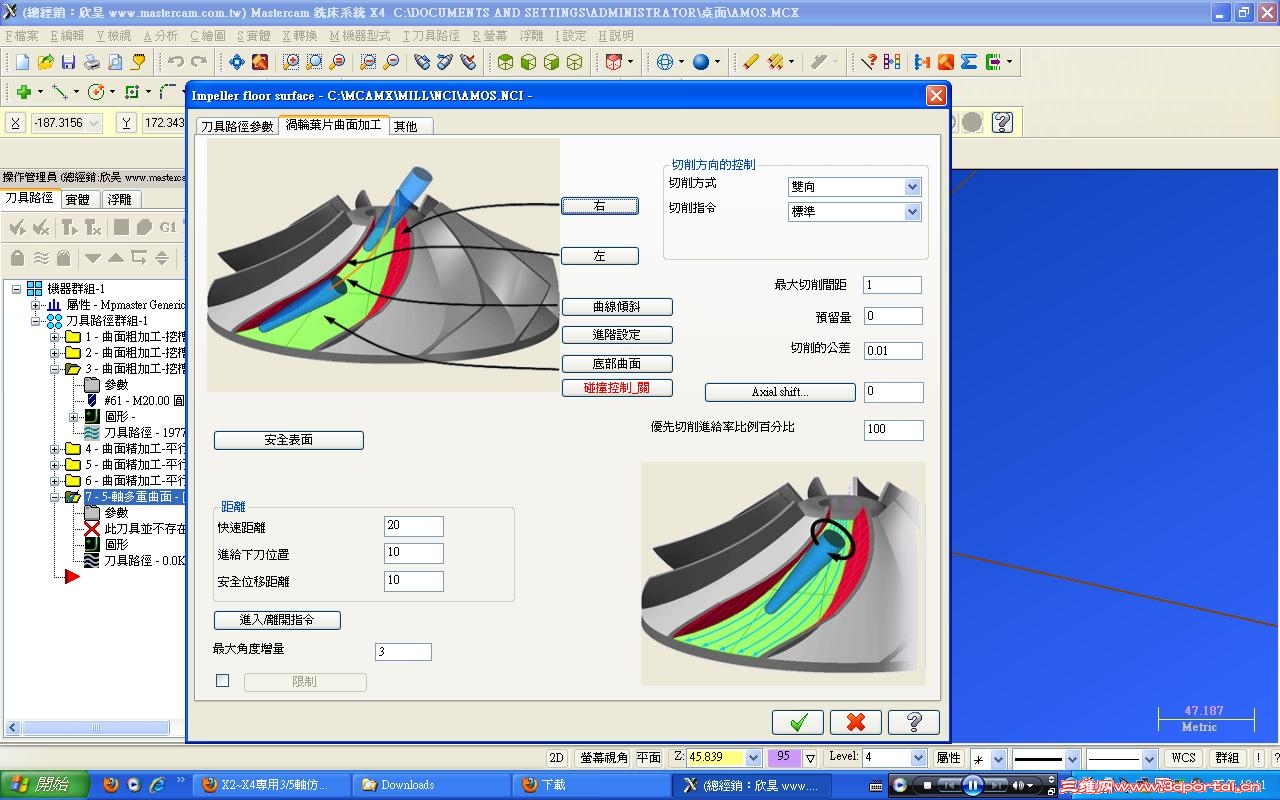Viewport: 1280px width, 800px height.
Task: Click the 安全表面 button
Action: tap(289, 440)
